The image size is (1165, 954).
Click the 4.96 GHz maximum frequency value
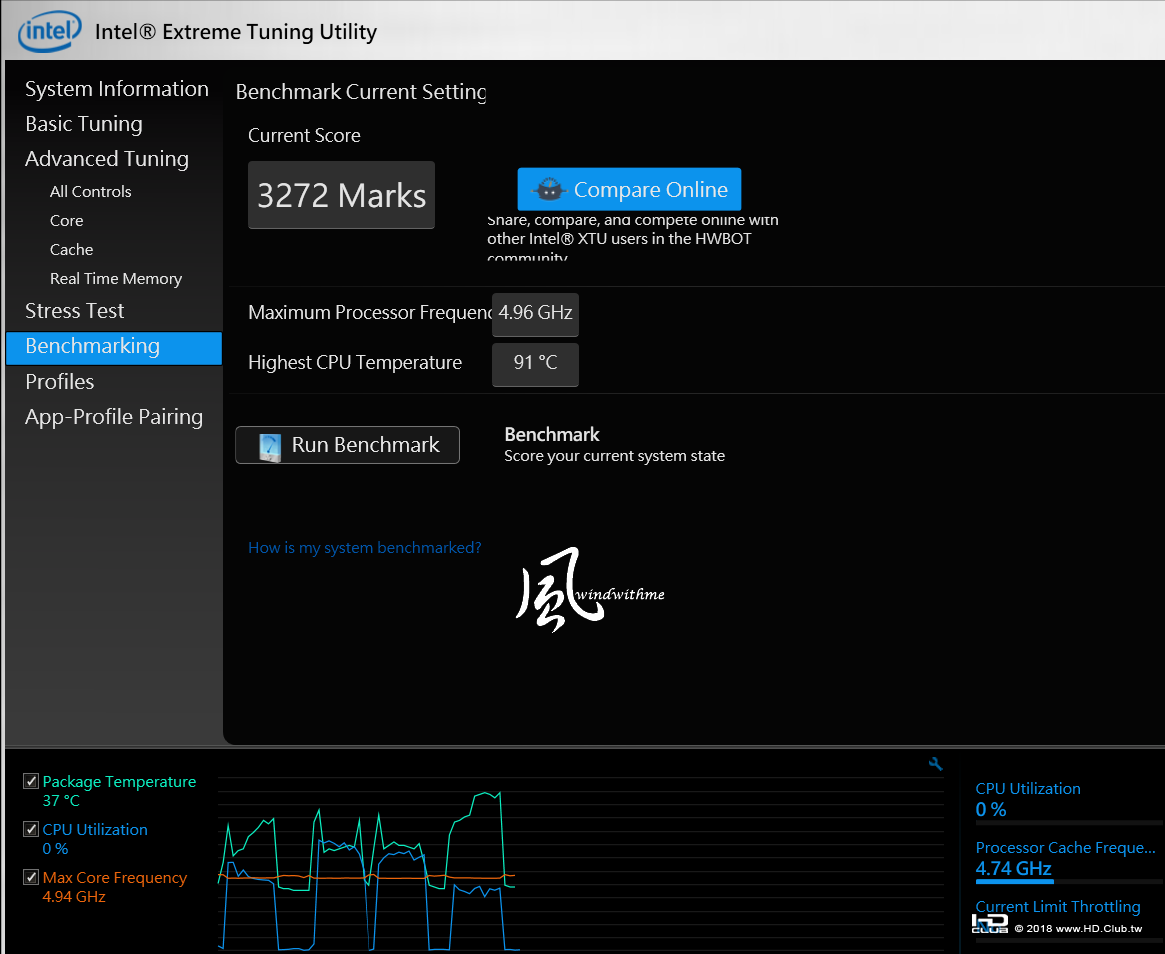point(535,314)
